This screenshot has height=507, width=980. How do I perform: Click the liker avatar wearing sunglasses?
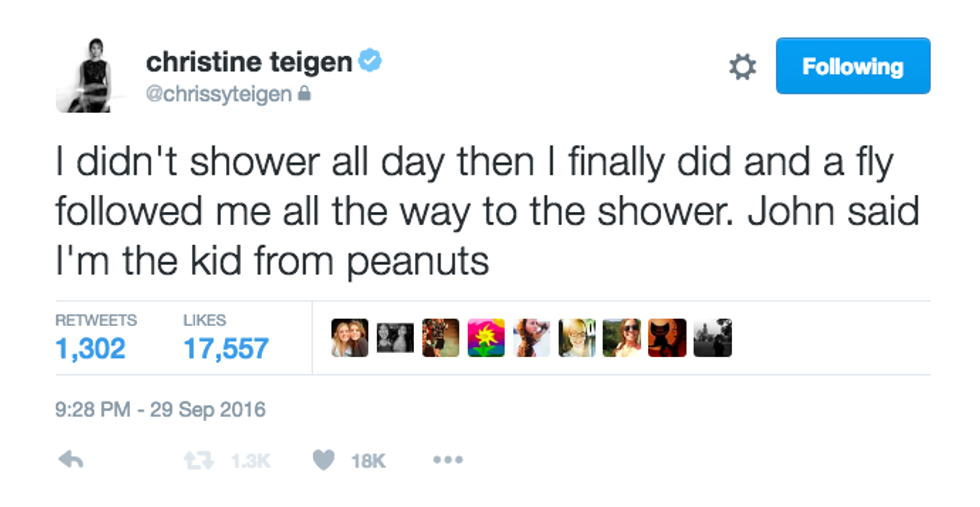622,338
